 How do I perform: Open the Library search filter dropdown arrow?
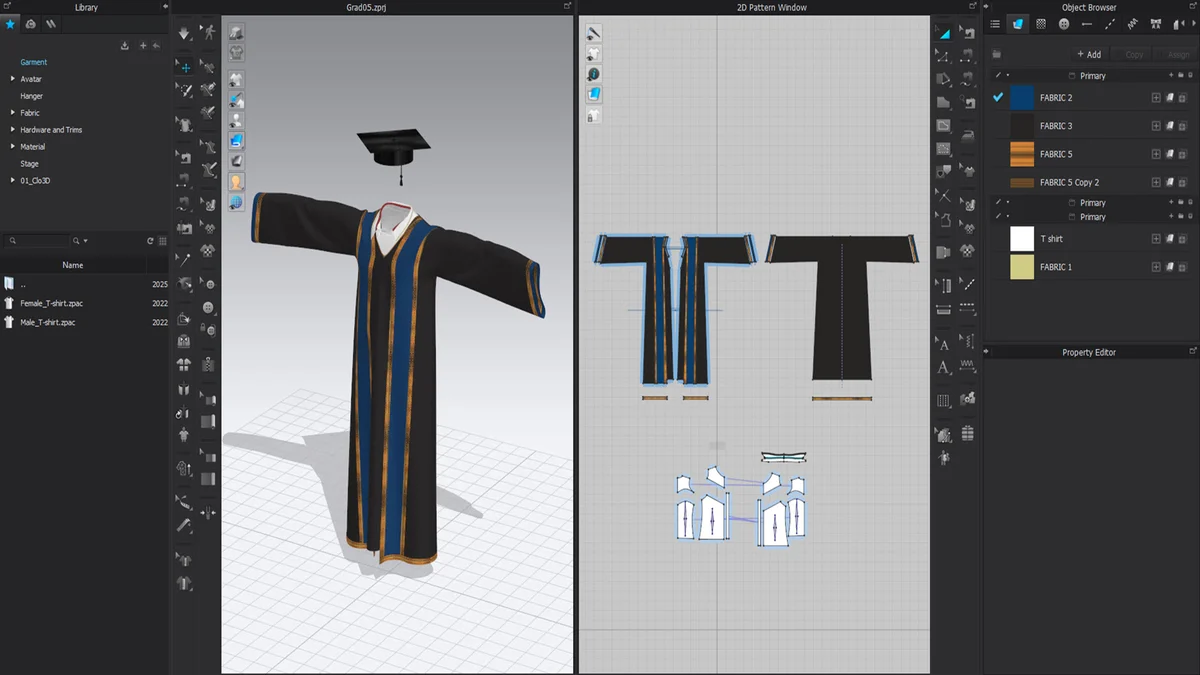pyautogui.click(x=86, y=241)
